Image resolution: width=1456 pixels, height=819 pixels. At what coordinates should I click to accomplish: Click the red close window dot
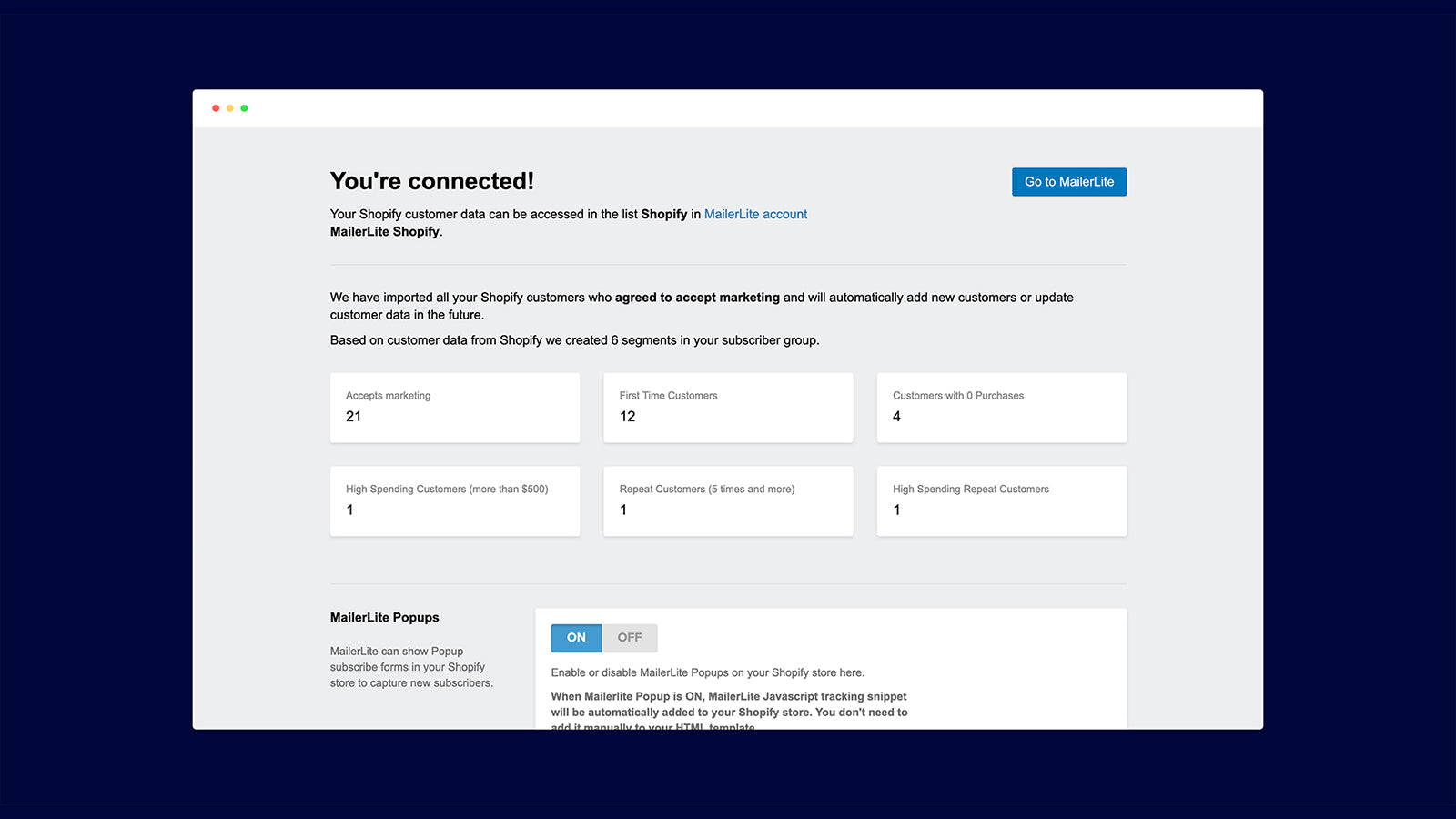click(x=216, y=107)
